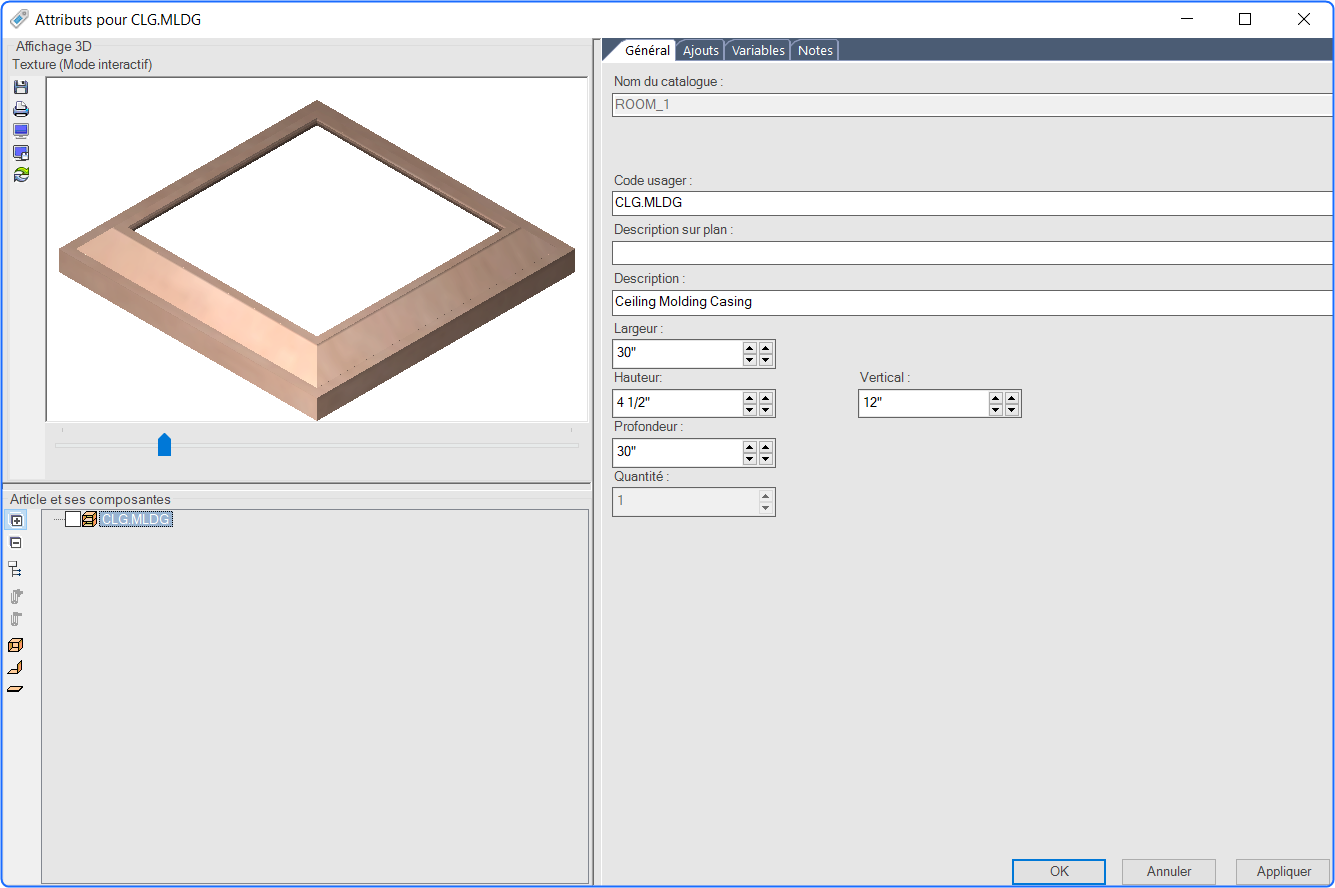
Task: Tick the checkbox beside CLG.MLDG tree item
Action: point(72,519)
